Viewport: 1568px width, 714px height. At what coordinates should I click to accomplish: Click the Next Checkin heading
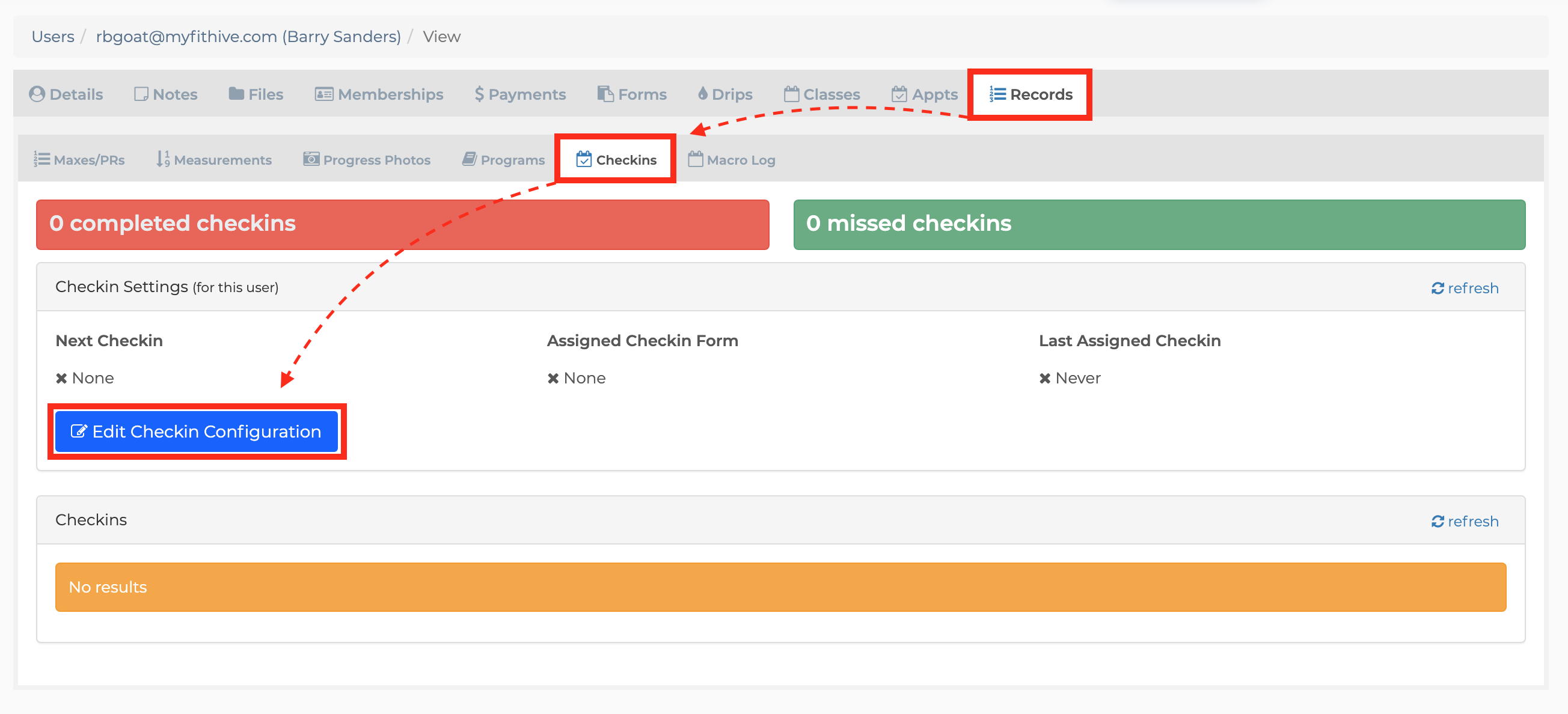click(x=109, y=340)
